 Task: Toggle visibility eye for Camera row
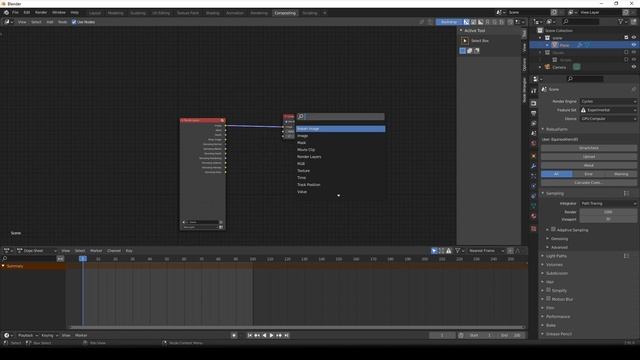coord(634,67)
